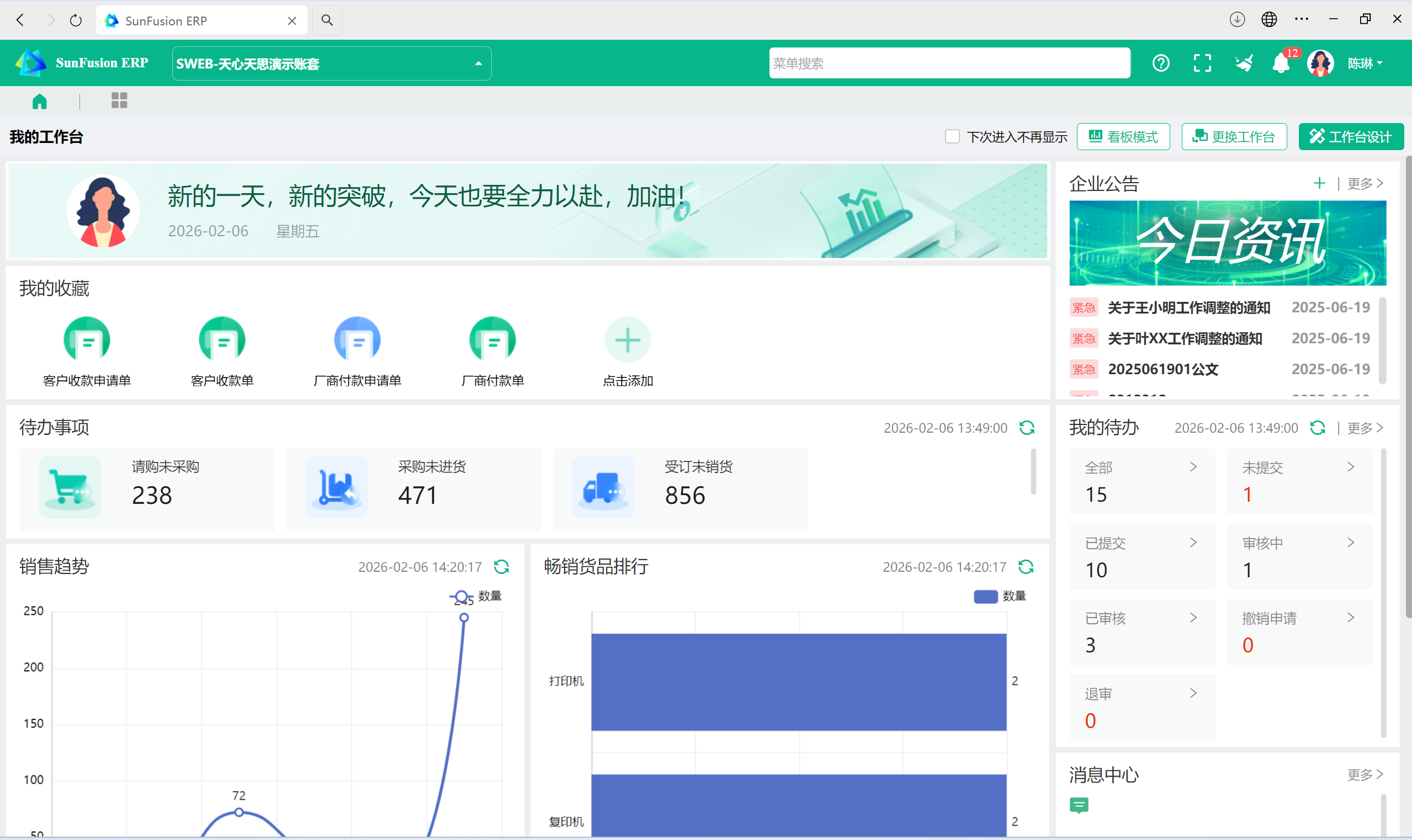Open the 客户收款申请单 favorite icon
Viewport: 1412px width, 840px height.
click(x=87, y=339)
